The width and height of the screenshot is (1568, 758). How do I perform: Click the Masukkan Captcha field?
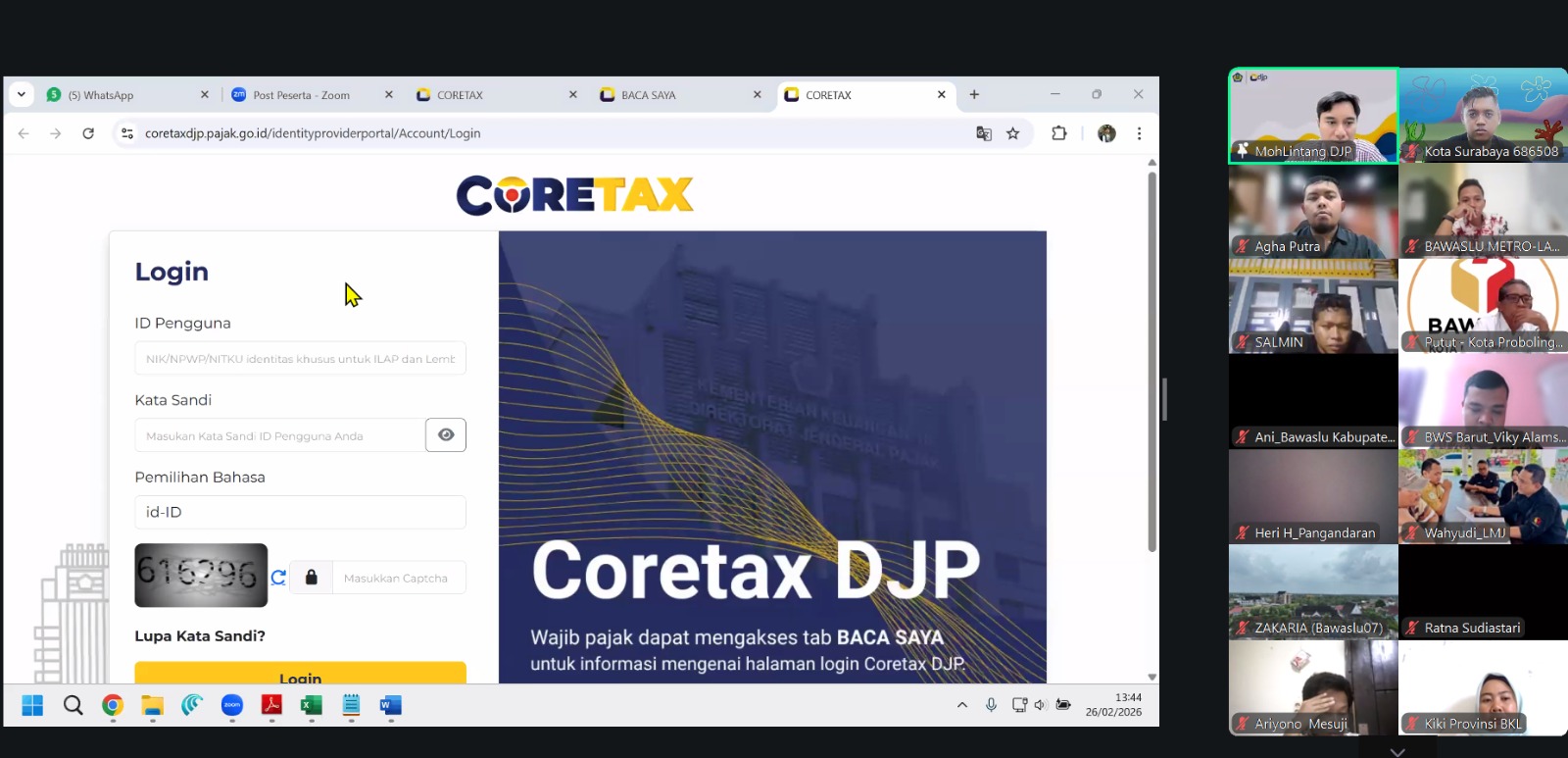(x=399, y=578)
